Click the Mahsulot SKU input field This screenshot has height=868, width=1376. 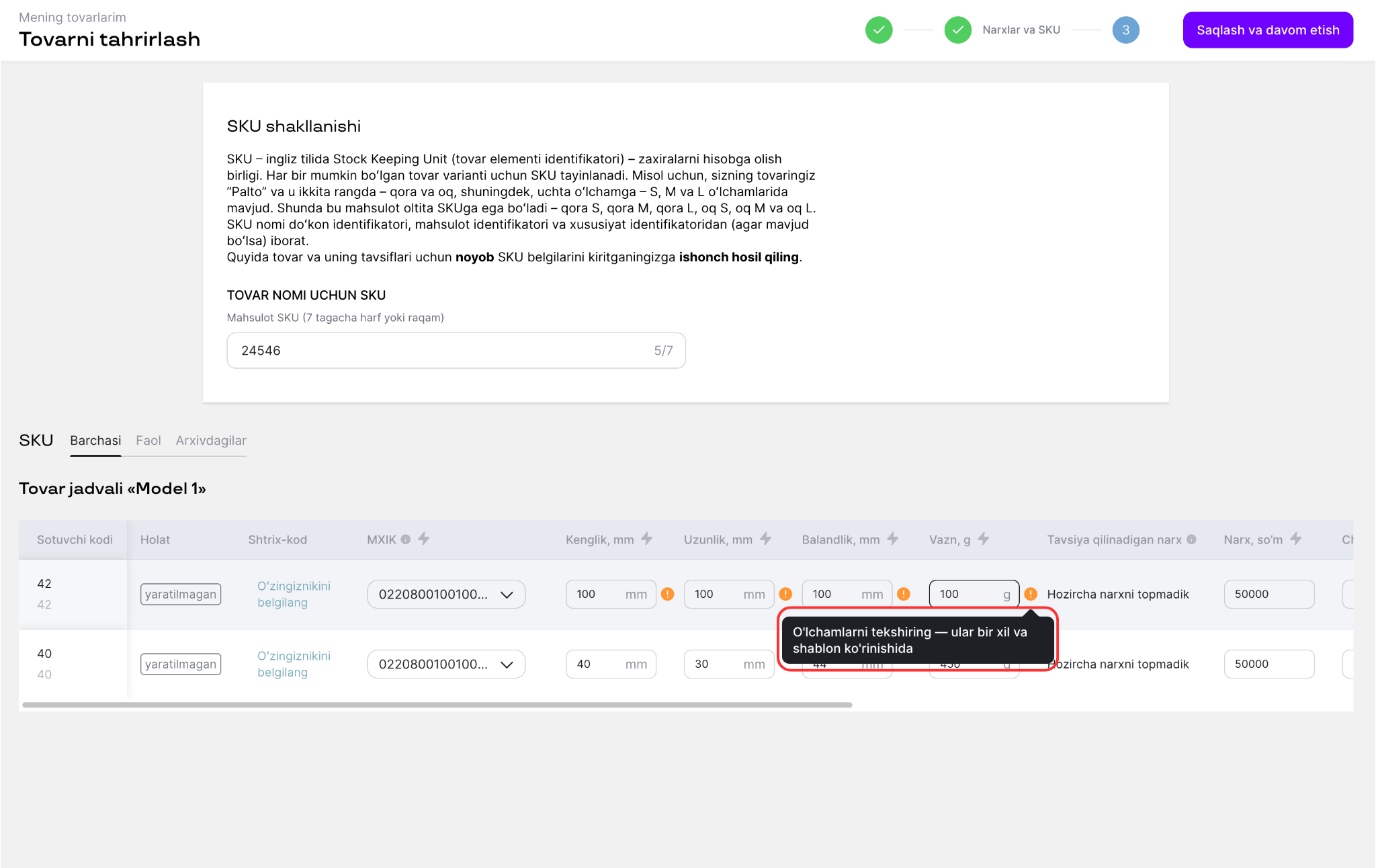tap(456, 350)
